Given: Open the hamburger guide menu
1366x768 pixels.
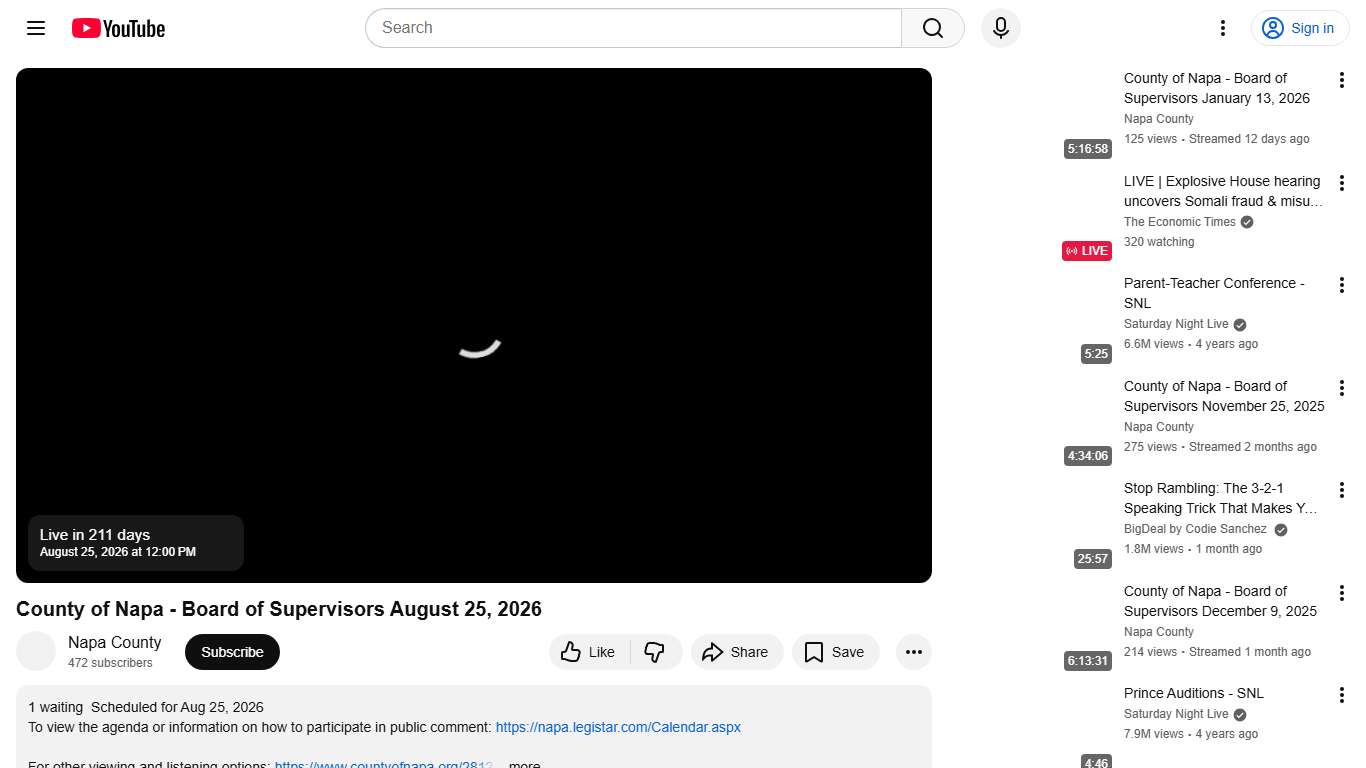Looking at the screenshot, I should (36, 28).
